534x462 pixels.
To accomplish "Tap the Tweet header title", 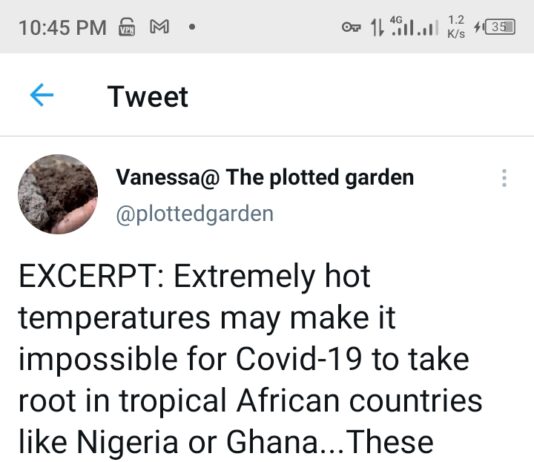I will point(148,97).
